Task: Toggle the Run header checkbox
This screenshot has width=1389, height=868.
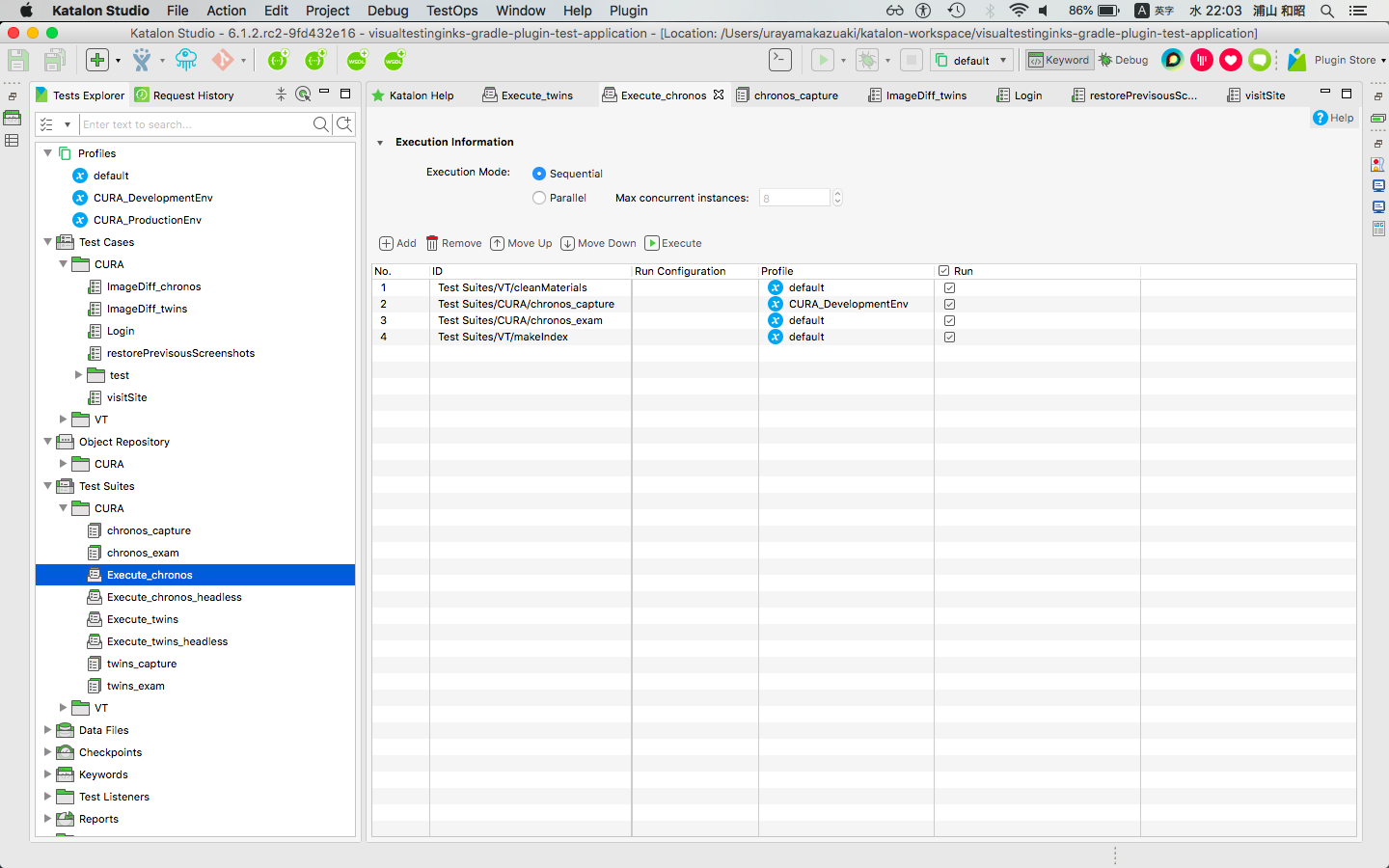Action: point(944,271)
